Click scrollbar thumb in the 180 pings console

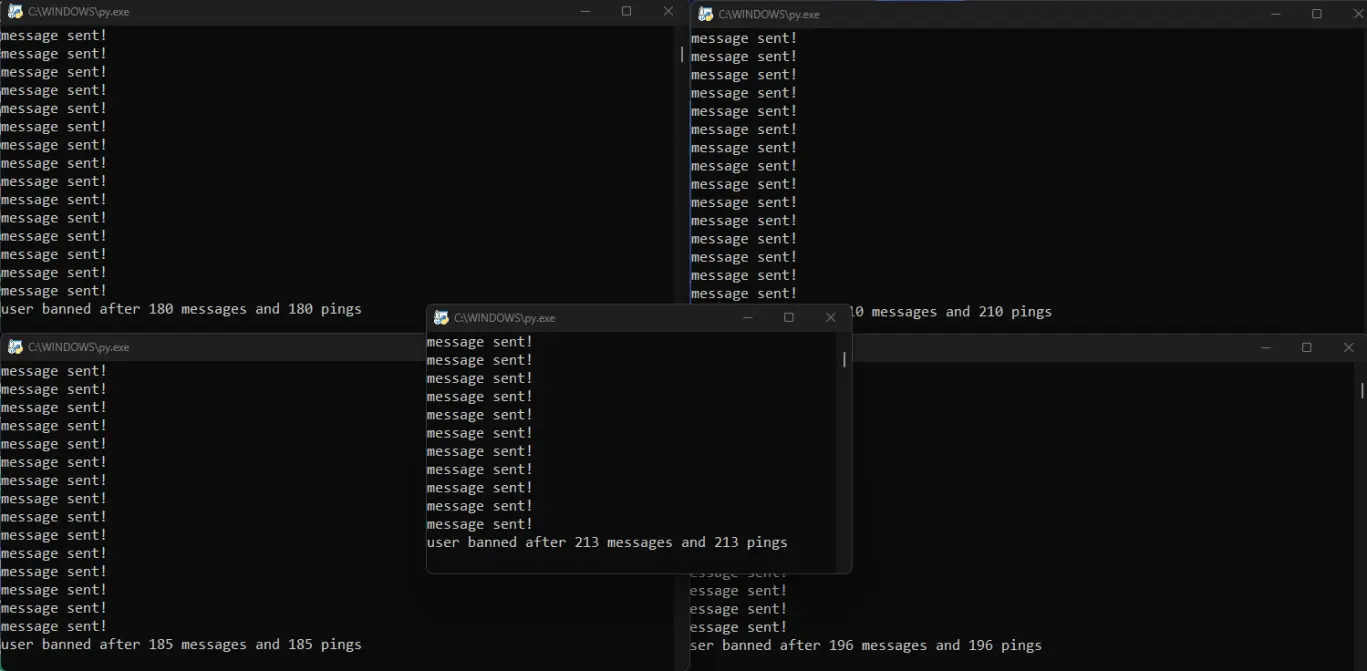[x=682, y=54]
